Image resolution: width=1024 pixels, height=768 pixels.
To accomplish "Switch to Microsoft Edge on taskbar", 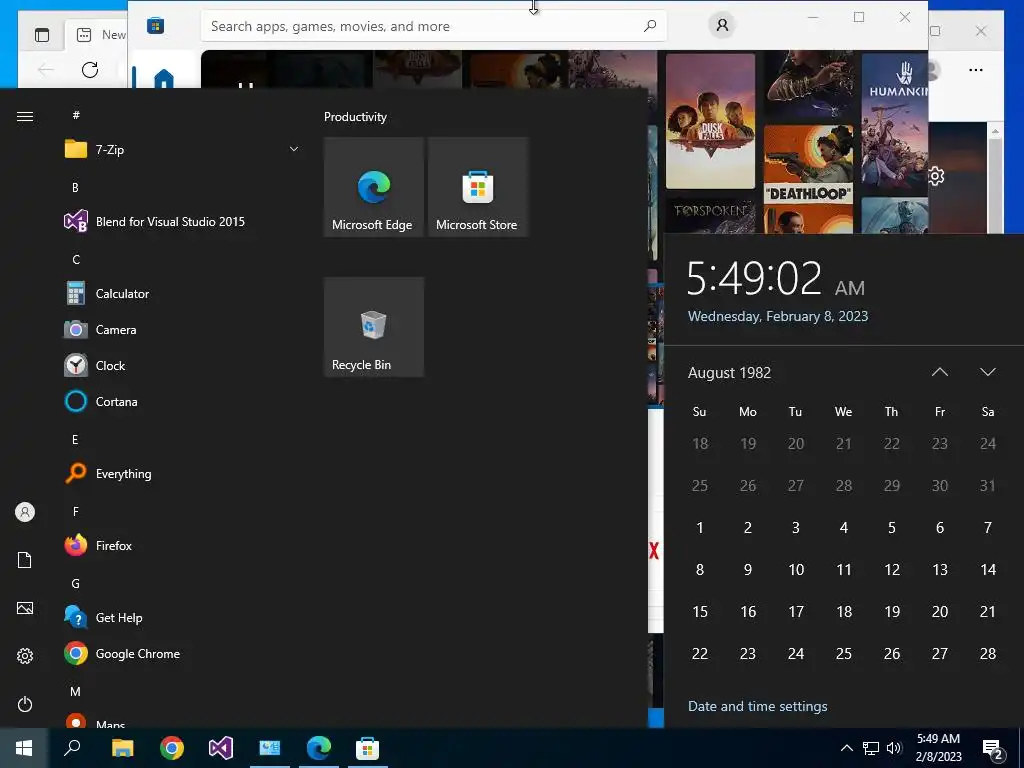I will tap(319, 748).
